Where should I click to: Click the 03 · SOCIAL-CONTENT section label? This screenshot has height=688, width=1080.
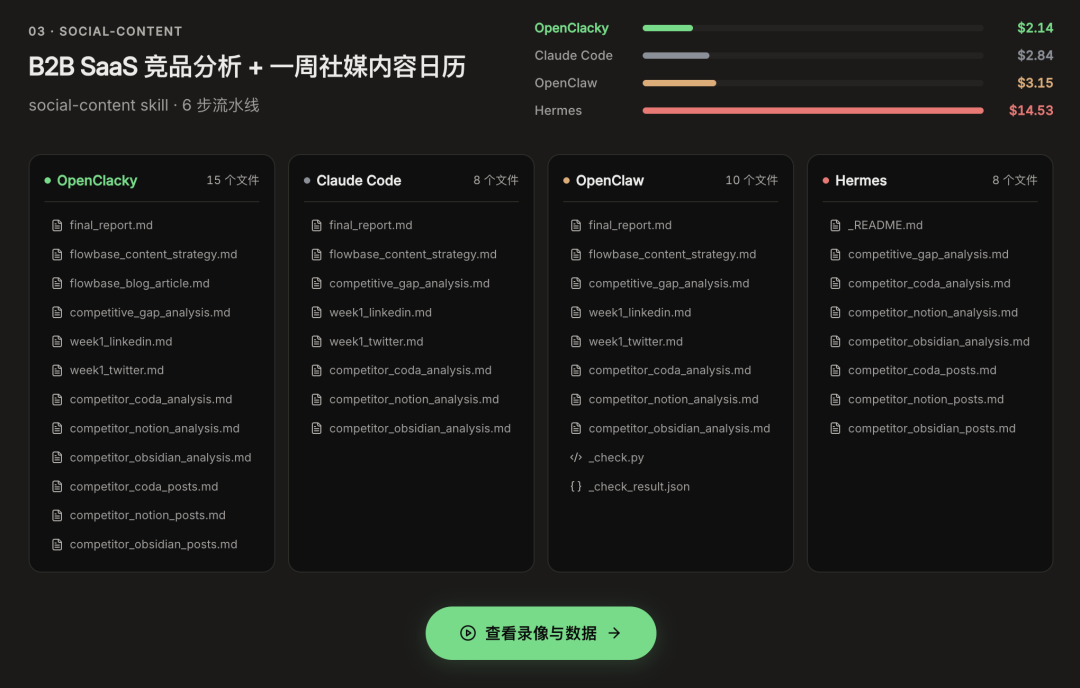[x=105, y=32]
